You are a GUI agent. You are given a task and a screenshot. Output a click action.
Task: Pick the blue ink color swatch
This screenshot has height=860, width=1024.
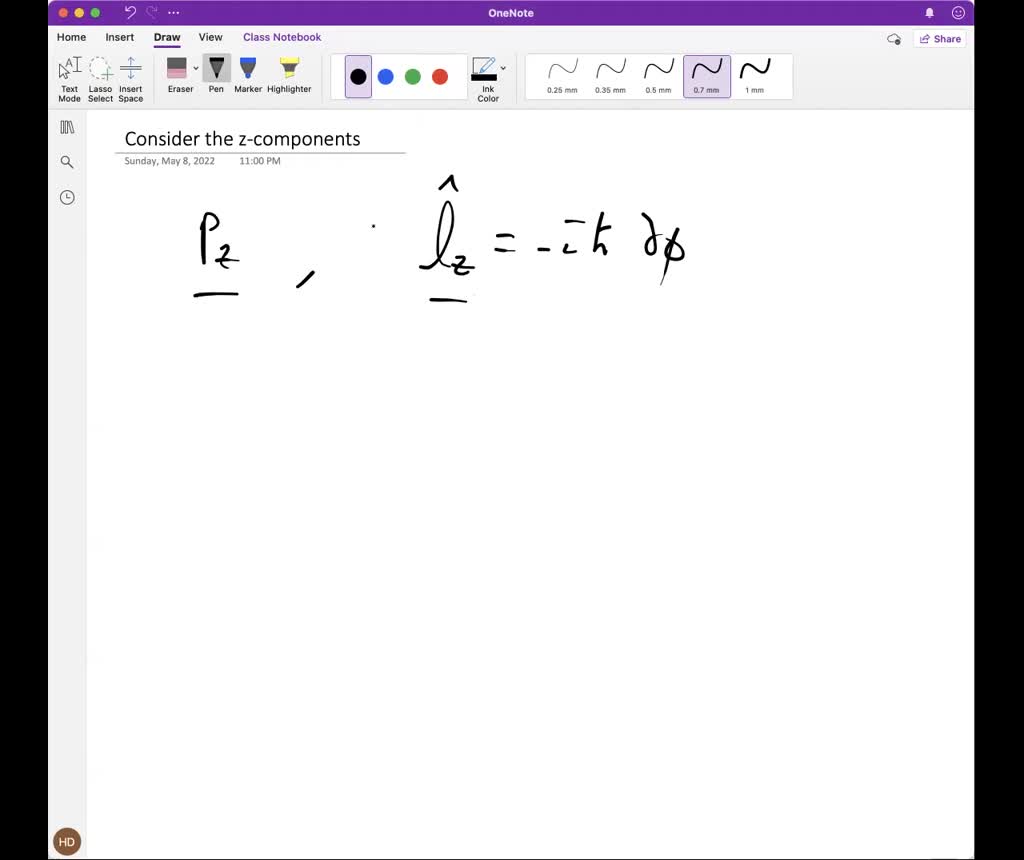(x=385, y=77)
